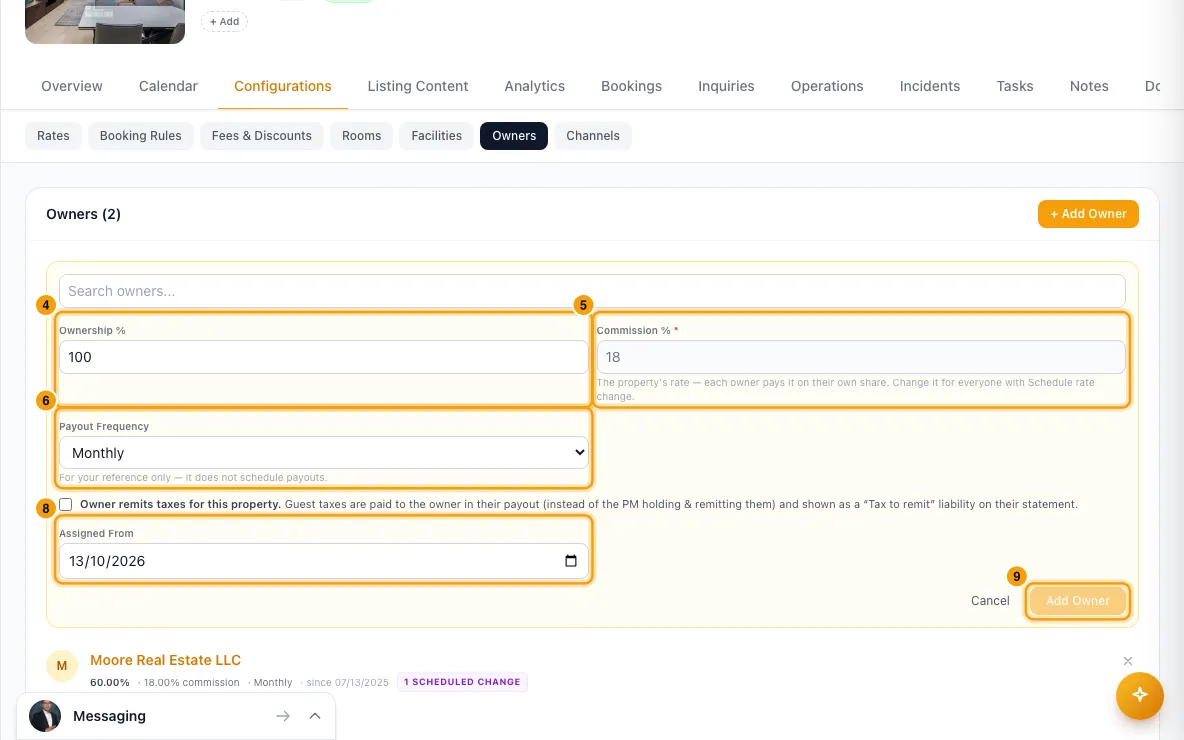This screenshot has height=740, width=1184.
Task: Select the Configurations tab
Action: pyautogui.click(x=282, y=86)
